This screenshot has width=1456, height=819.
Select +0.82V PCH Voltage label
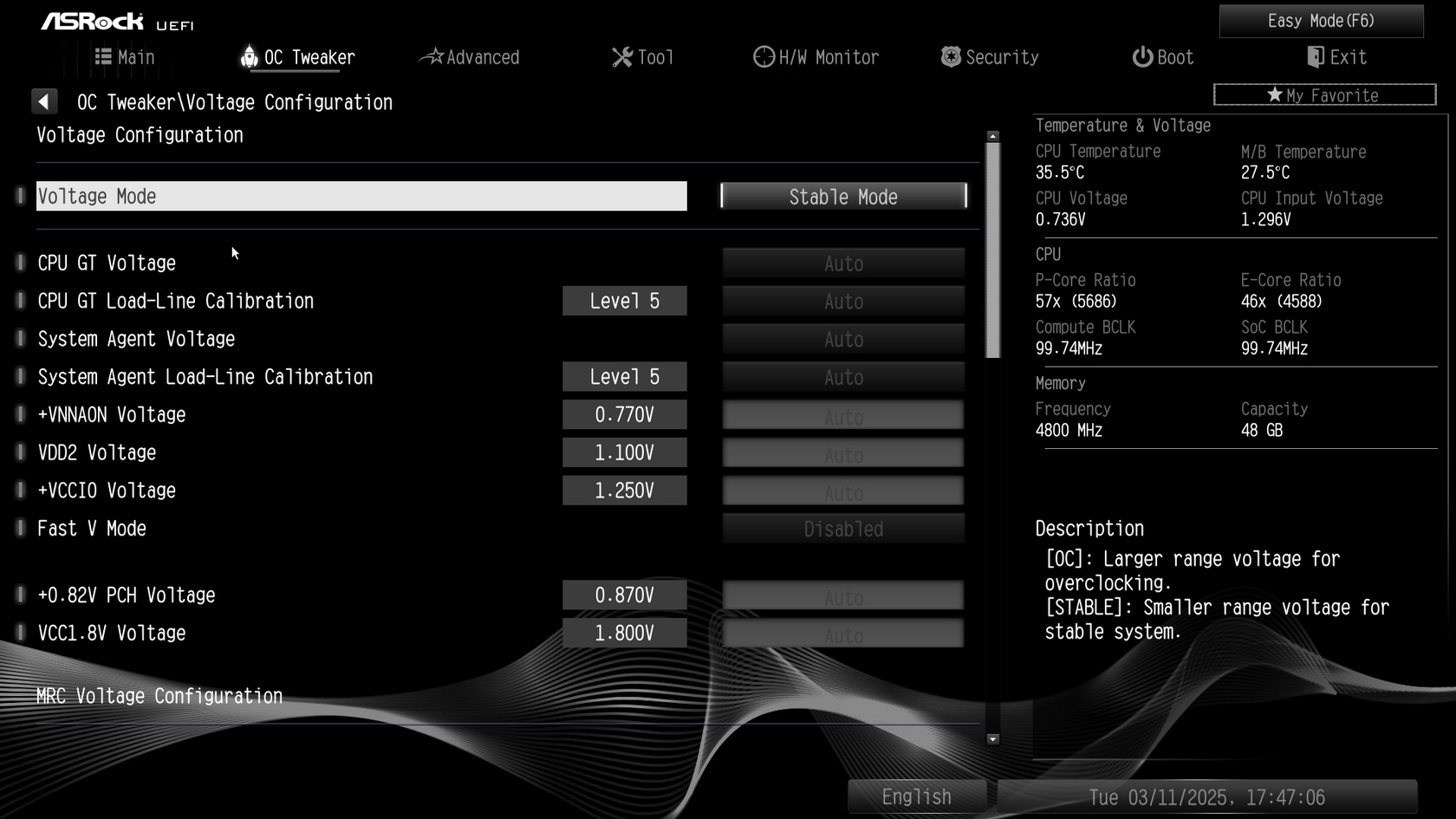[127, 595]
